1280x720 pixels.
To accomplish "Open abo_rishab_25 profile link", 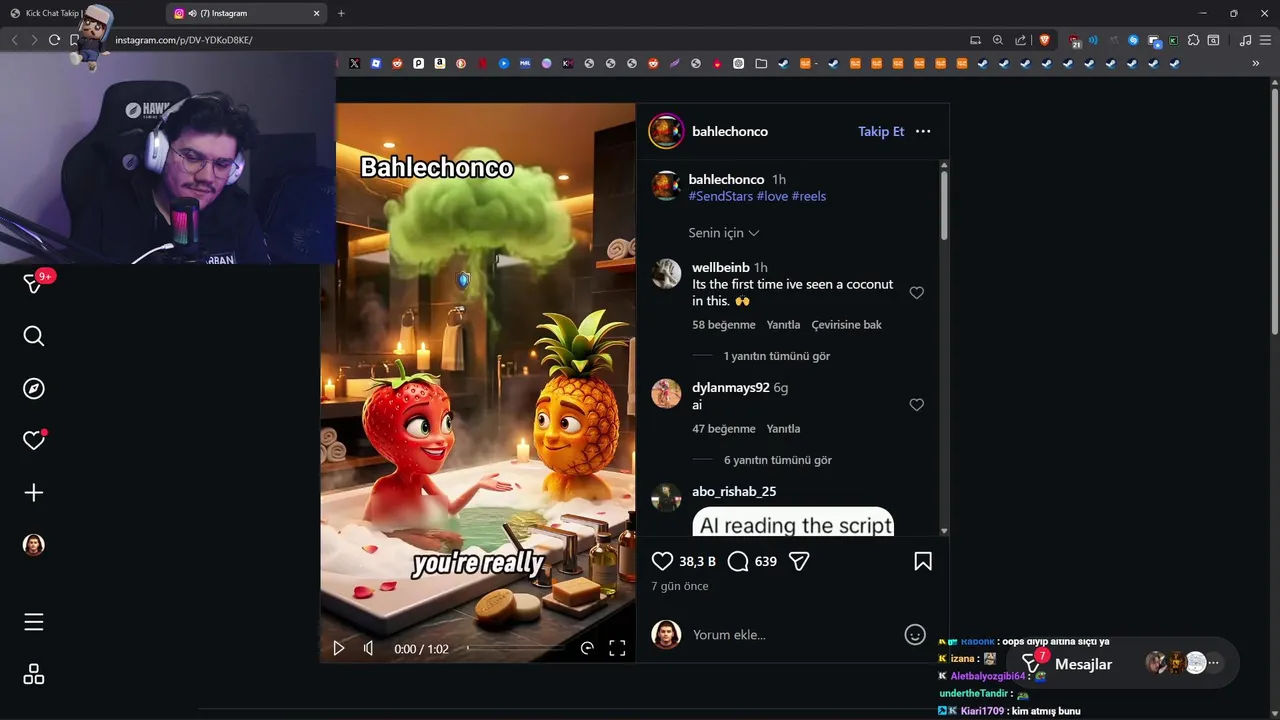I will (x=734, y=491).
